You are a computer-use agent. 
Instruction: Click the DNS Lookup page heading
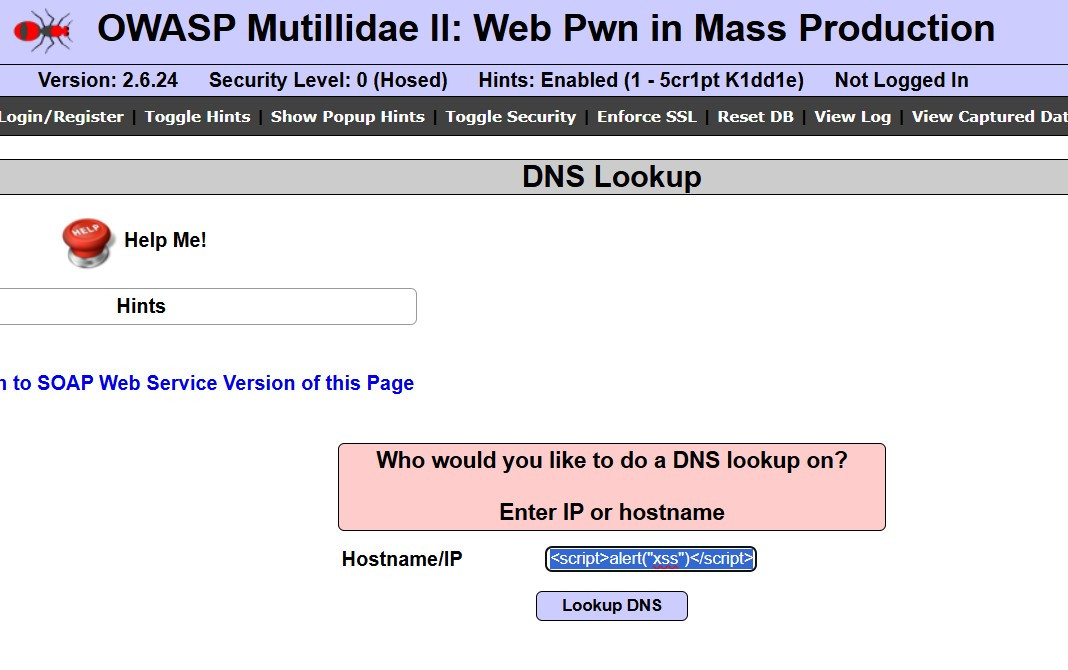click(x=611, y=177)
